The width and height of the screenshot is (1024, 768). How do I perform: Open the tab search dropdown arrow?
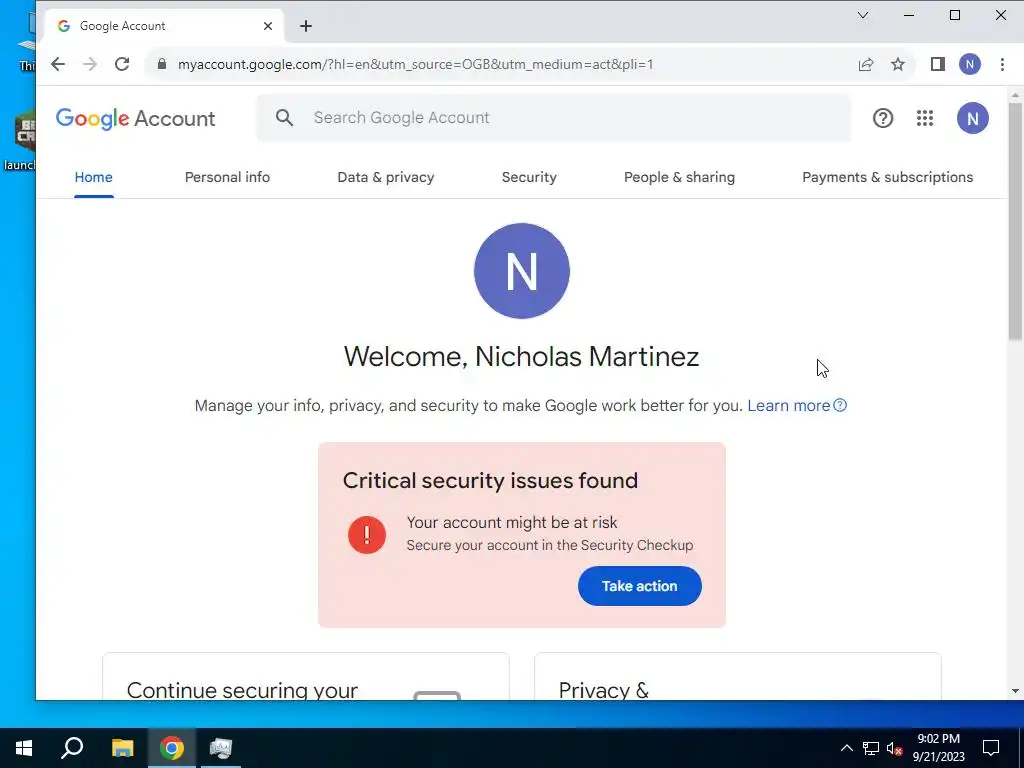[x=863, y=15]
